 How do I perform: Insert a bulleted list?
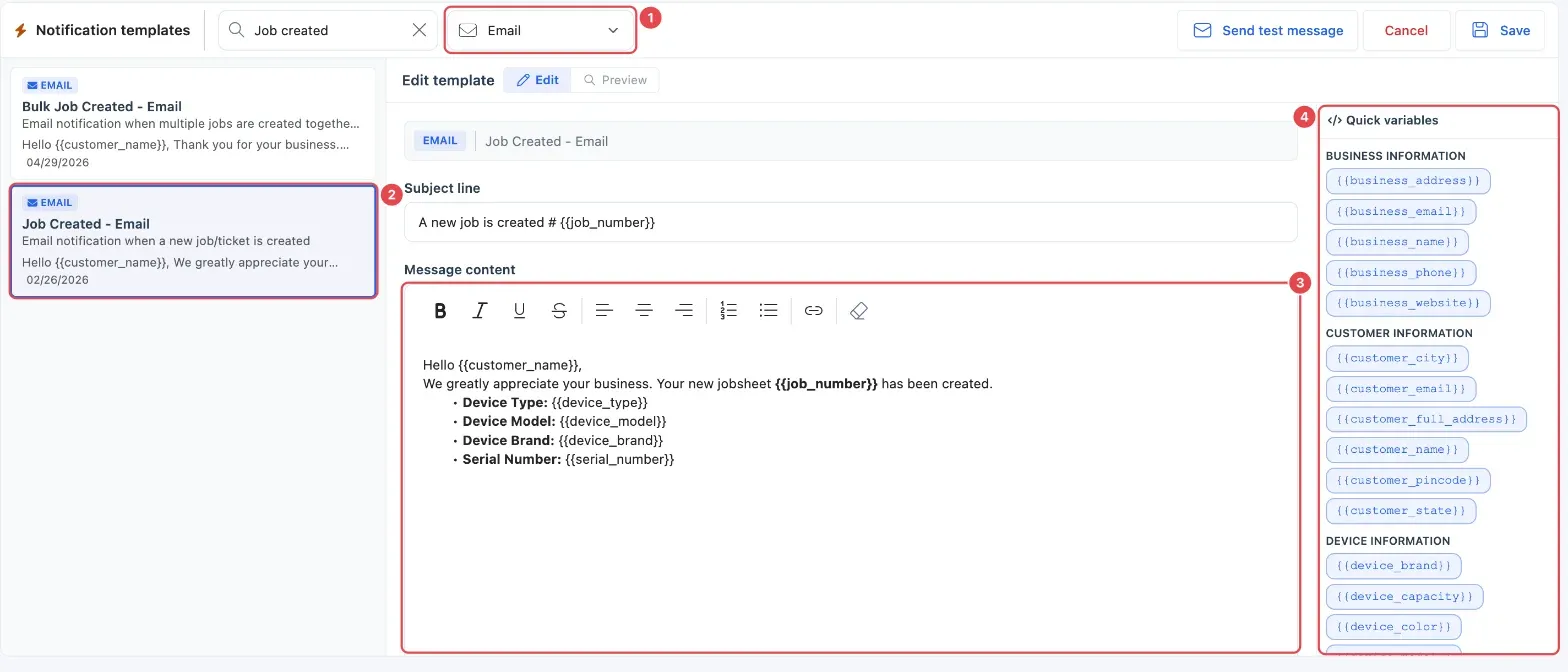pyautogui.click(x=769, y=311)
